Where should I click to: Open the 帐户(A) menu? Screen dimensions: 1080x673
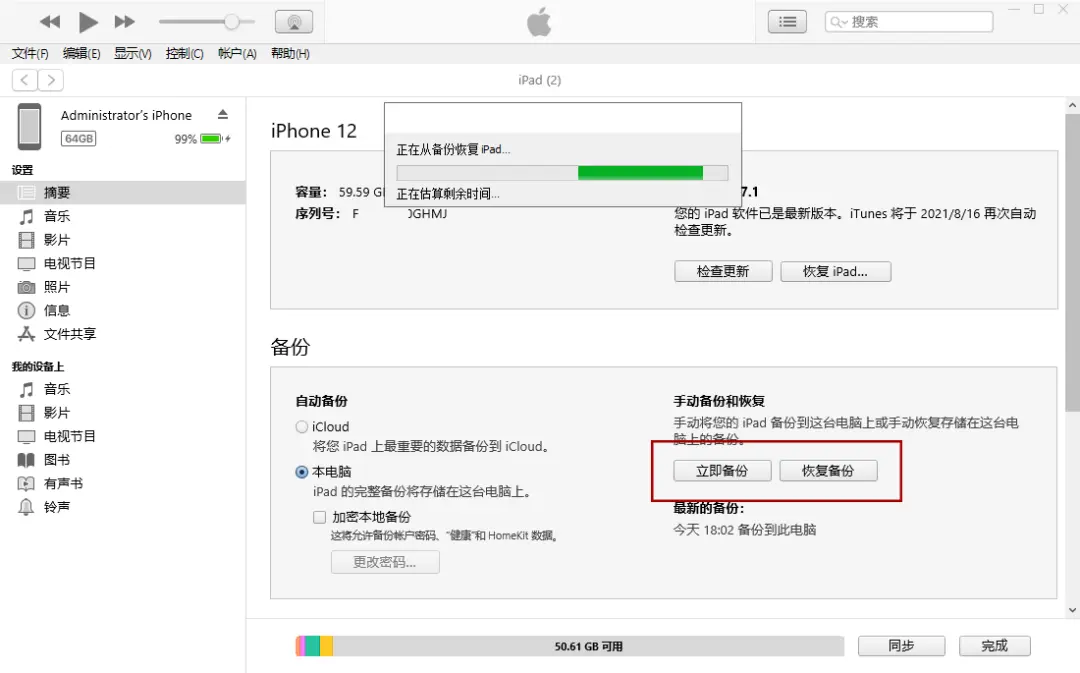click(237, 54)
